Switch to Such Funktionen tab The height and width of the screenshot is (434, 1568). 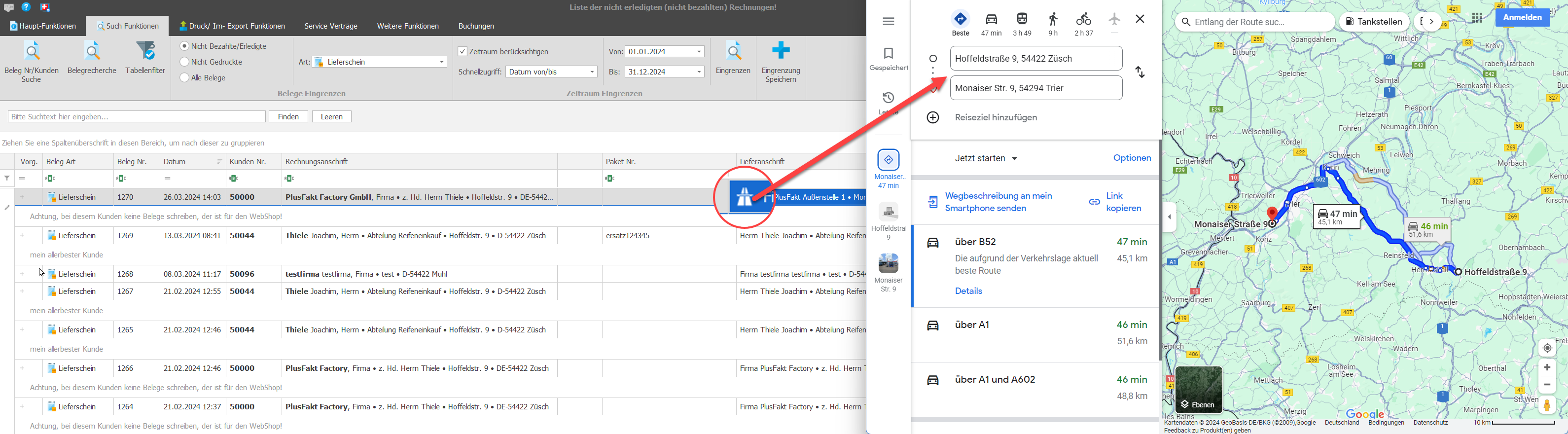coord(127,26)
